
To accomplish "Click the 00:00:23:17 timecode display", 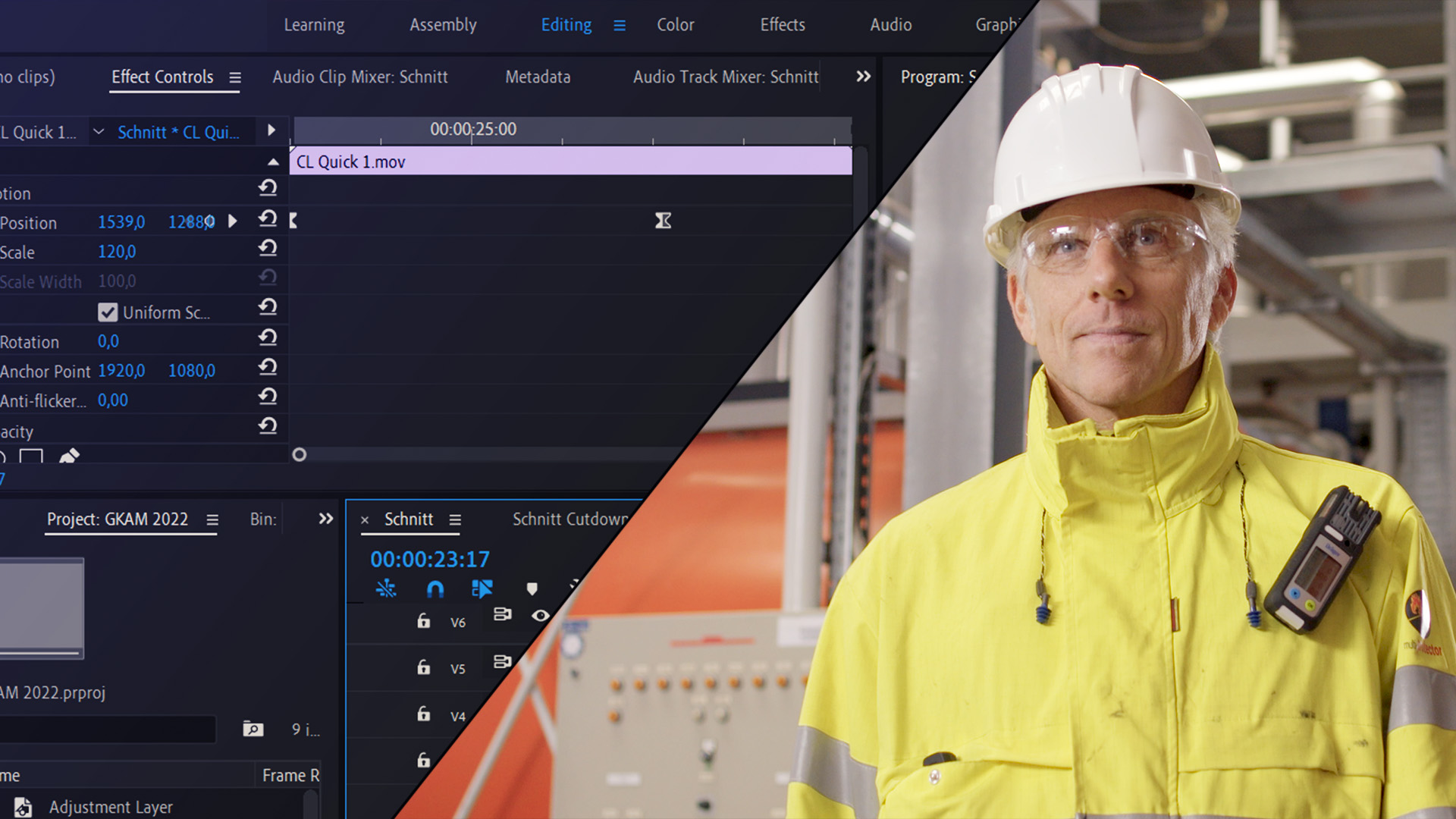I will point(429,560).
